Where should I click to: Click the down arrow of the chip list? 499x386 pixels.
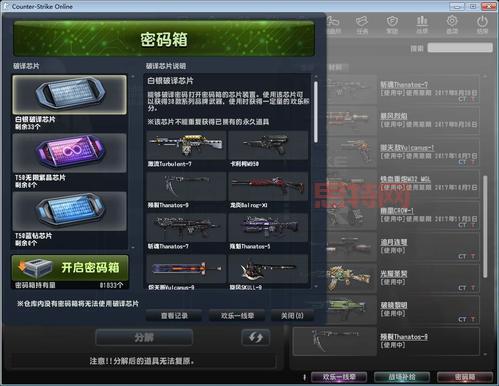[x=133, y=248]
